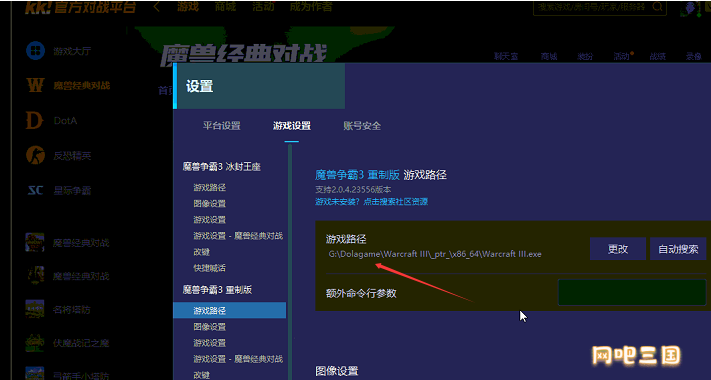
Task: Switch to the 游戏设置 settings tab
Action: pyautogui.click(x=292, y=126)
